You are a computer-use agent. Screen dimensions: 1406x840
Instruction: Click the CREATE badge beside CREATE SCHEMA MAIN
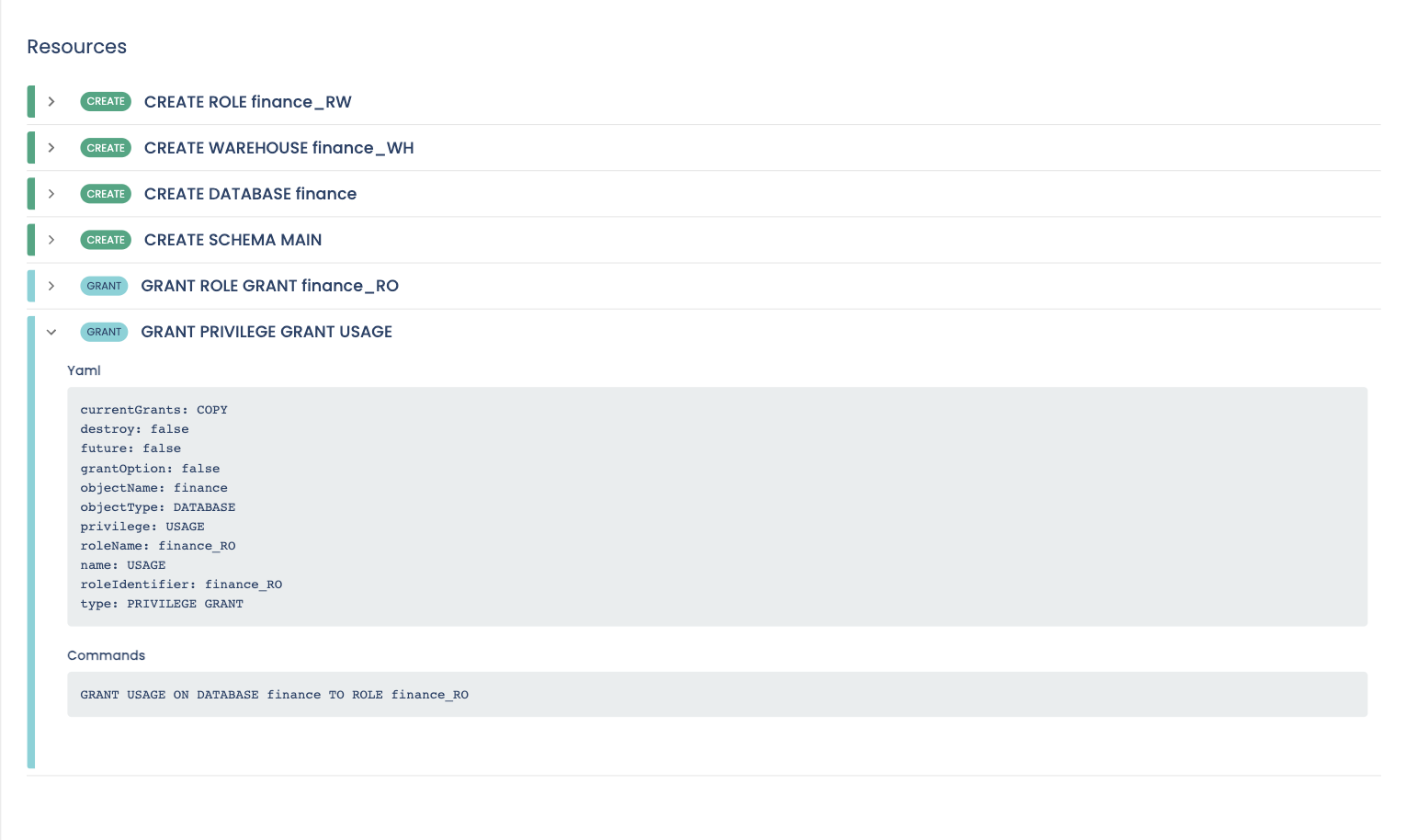click(x=106, y=240)
